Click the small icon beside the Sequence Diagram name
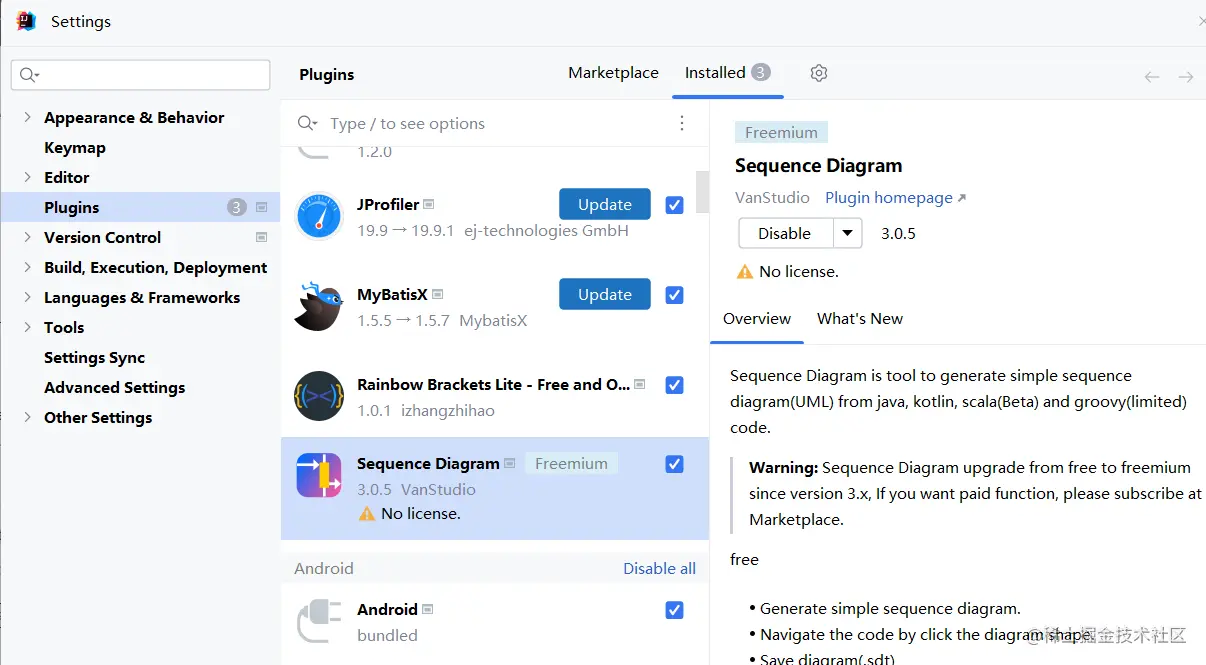This screenshot has height=665, width=1206. (x=510, y=463)
